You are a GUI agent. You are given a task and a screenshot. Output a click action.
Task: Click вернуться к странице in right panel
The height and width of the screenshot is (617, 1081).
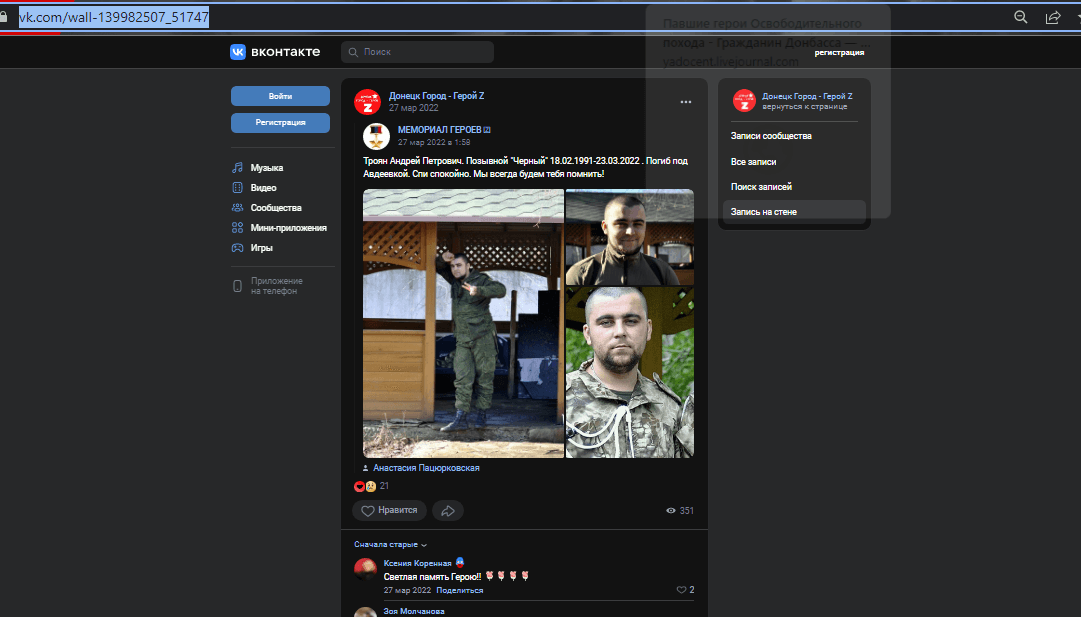click(x=805, y=107)
